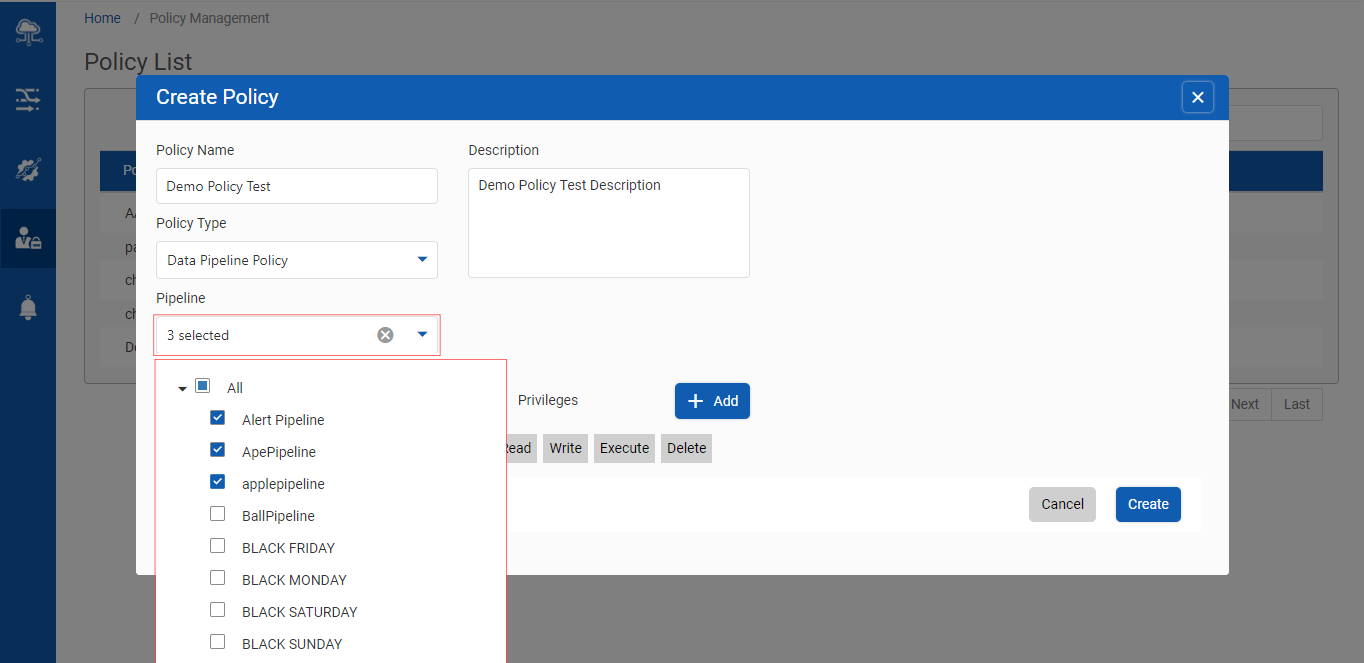Collapse the Pipeline dropdown arrow
Image resolution: width=1364 pixels, height=663 pixels.
(422, 335)
